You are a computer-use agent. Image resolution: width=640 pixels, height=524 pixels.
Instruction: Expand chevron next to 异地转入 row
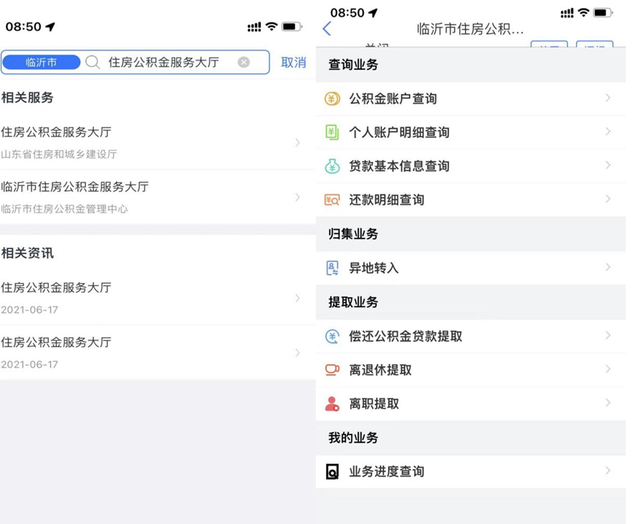pyautogui.click(x=608, y=267)
